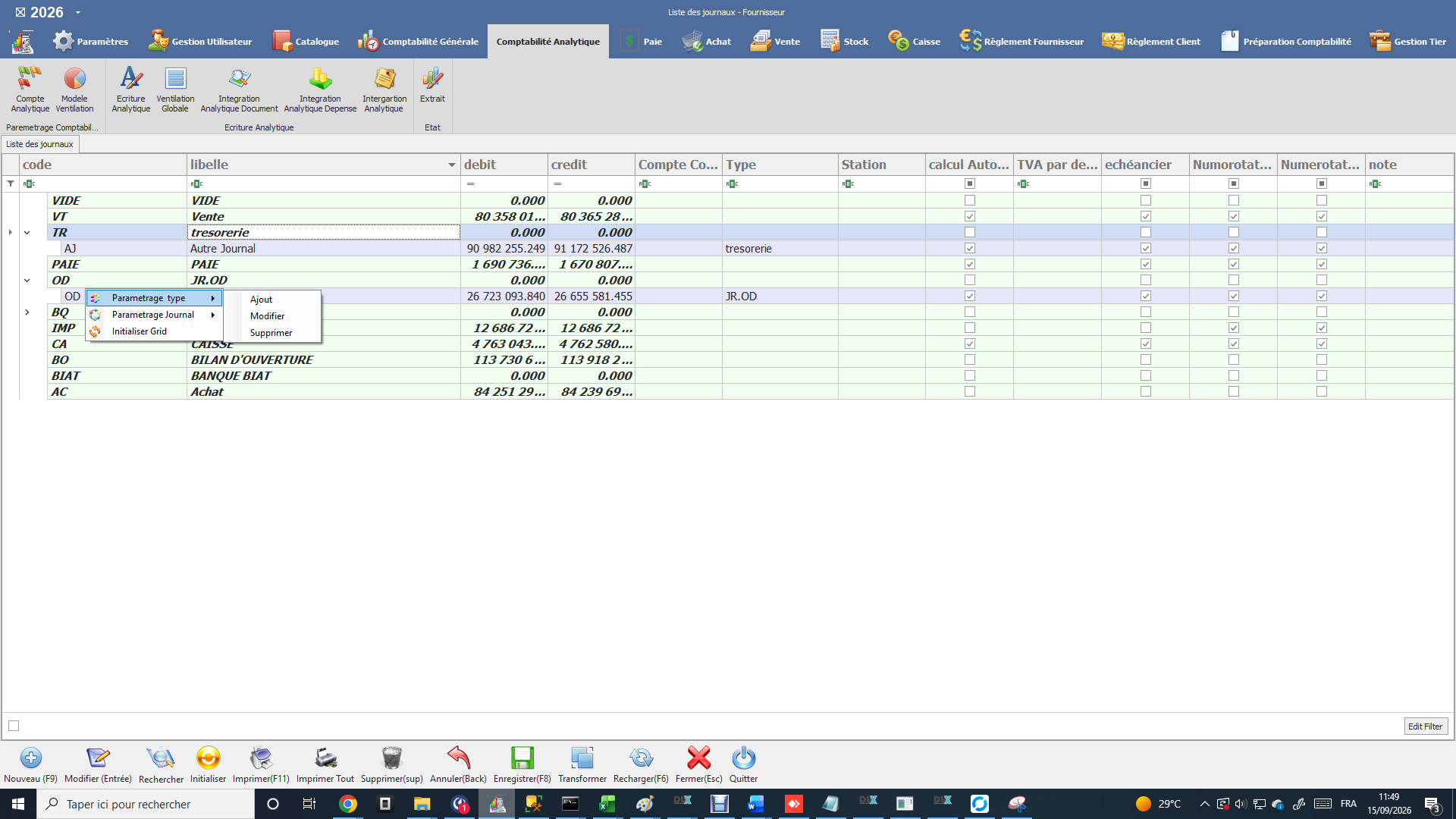This screenshot has width=1456, height=819.
Task: Choose Modifier in the context submenu
Action: pyautogui.click(x=267, y=316)
